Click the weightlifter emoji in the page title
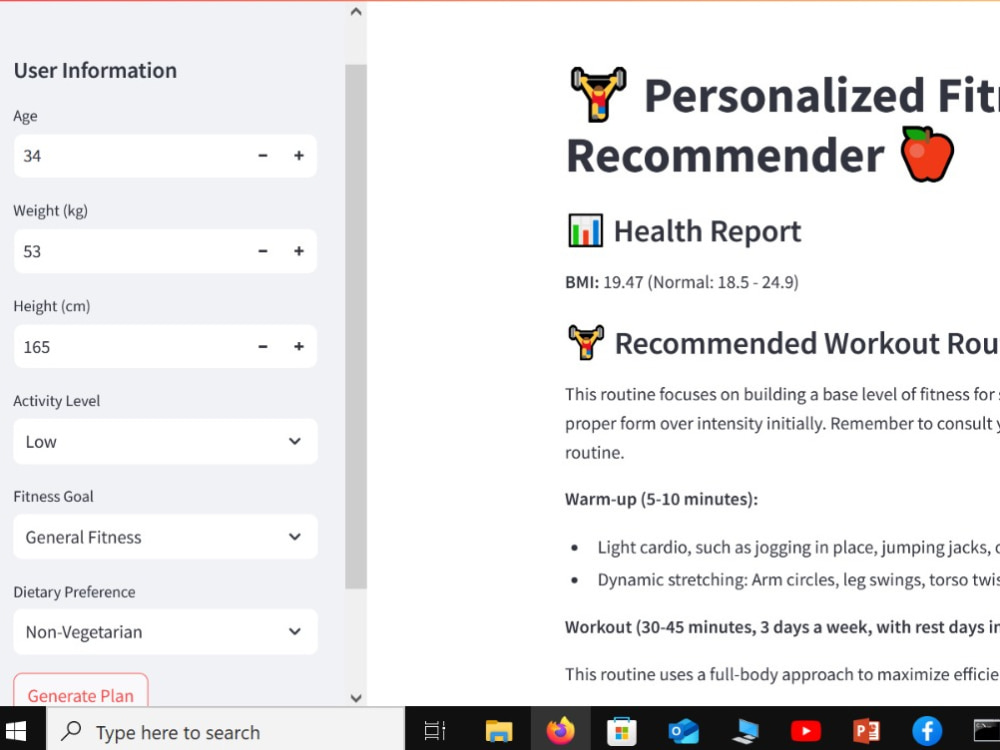 tap(598, 94)
